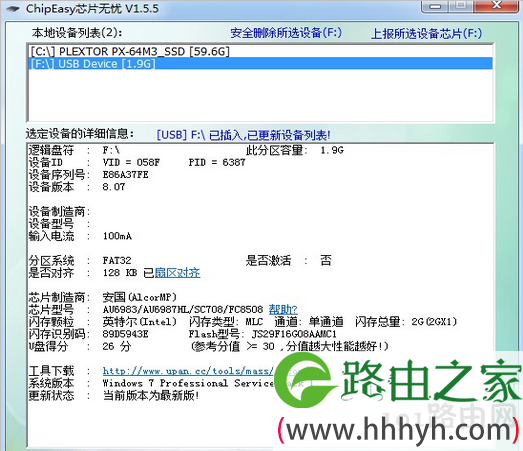The height and width of the screenshot is (451, 523).
Task: Open the 扇区对齐 link
Action: pos(177,273)
